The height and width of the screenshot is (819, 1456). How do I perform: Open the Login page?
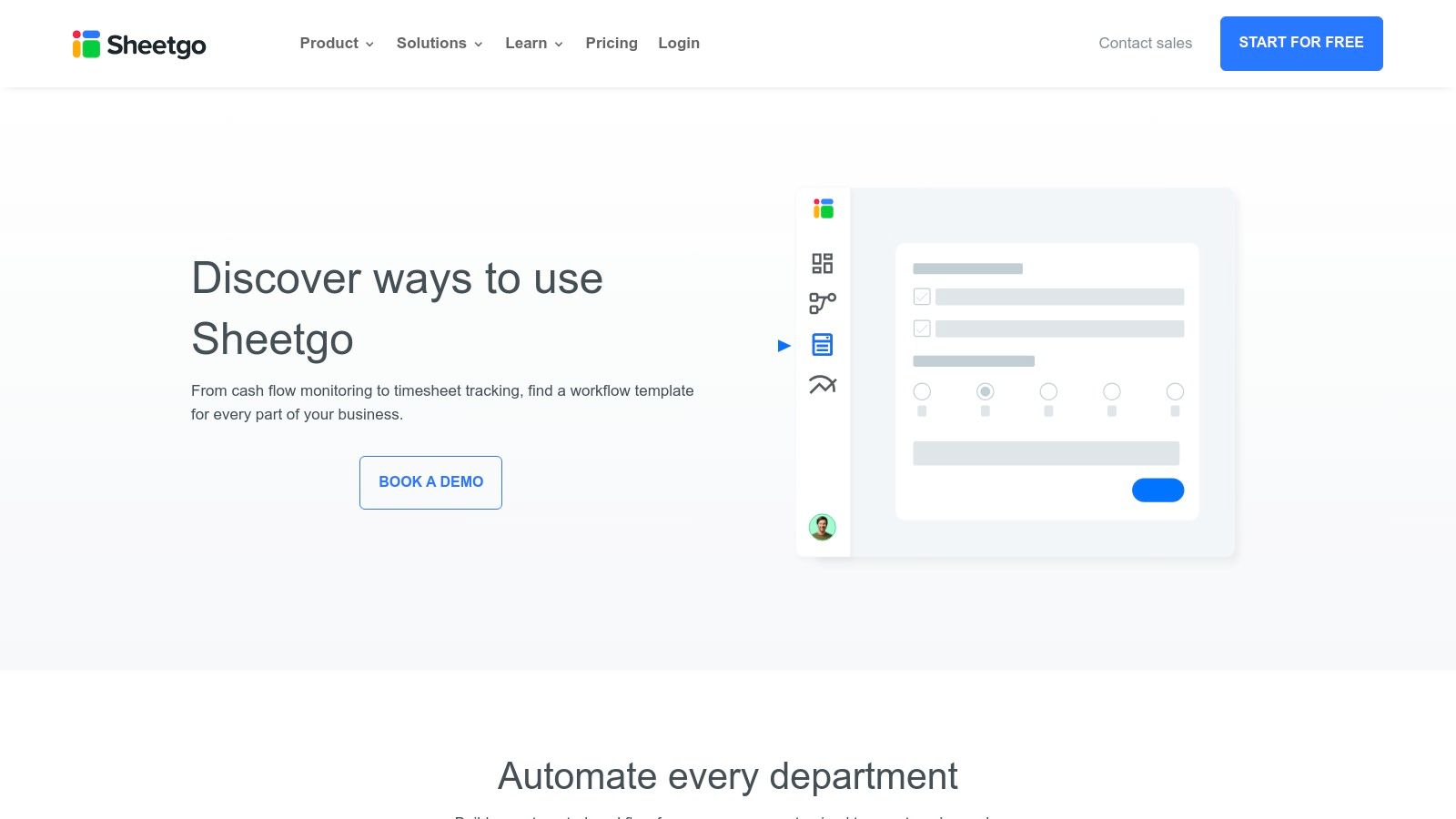point(679,43)
